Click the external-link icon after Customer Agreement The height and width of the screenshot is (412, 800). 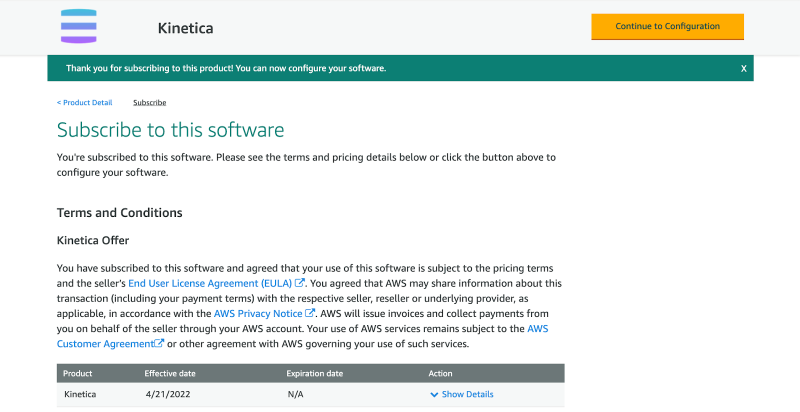pos(159,343)
